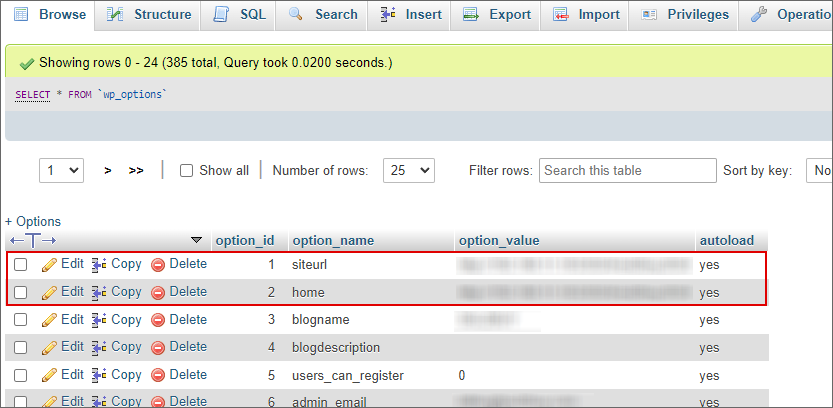Viewport: 833px width, 408px height.
Task: Sort by the option_name column header
Action: pyautogui.click(x=333, y=241)
